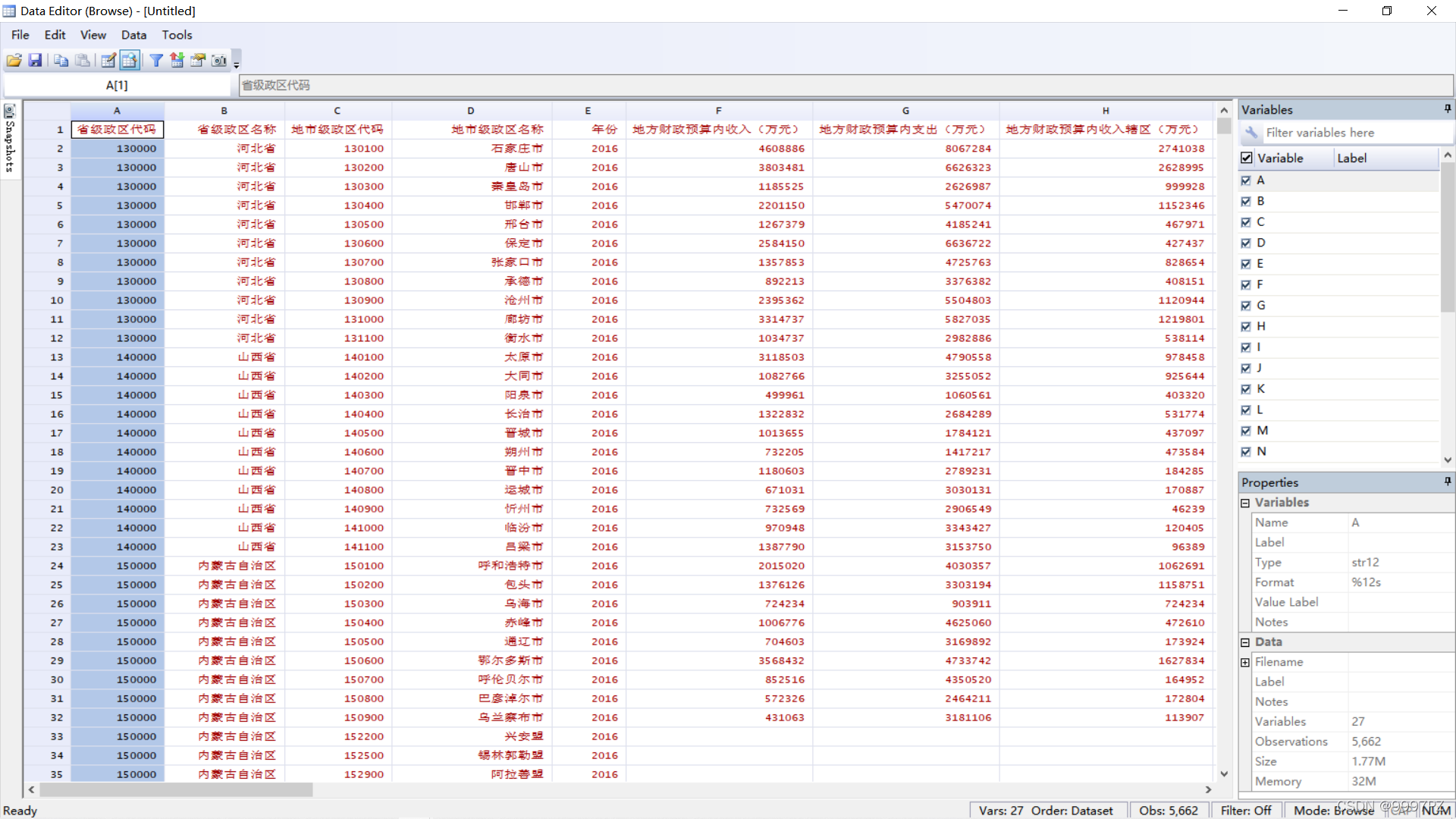Image resolution: width=1456 pixels, height=819 pixels.
Task: Uncheck variable E checkbox
Action: [x=1246, y=264]
